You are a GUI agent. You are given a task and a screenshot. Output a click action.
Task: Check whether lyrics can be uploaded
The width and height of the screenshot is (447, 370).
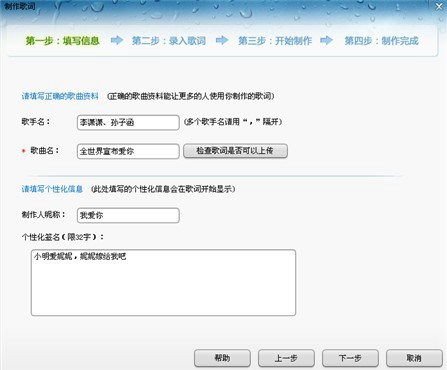click(x=235, y=151)
